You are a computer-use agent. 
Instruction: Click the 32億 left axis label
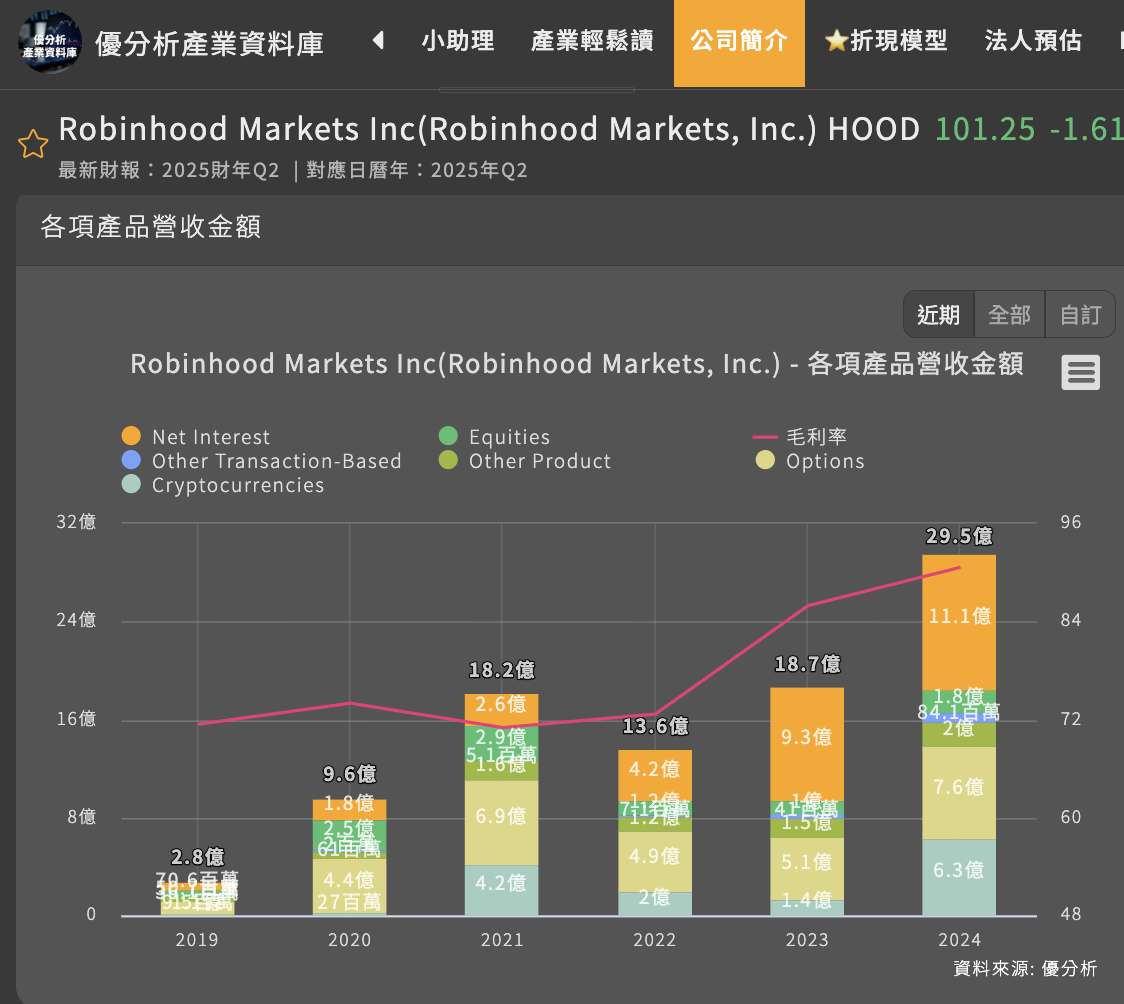point(76,522)
